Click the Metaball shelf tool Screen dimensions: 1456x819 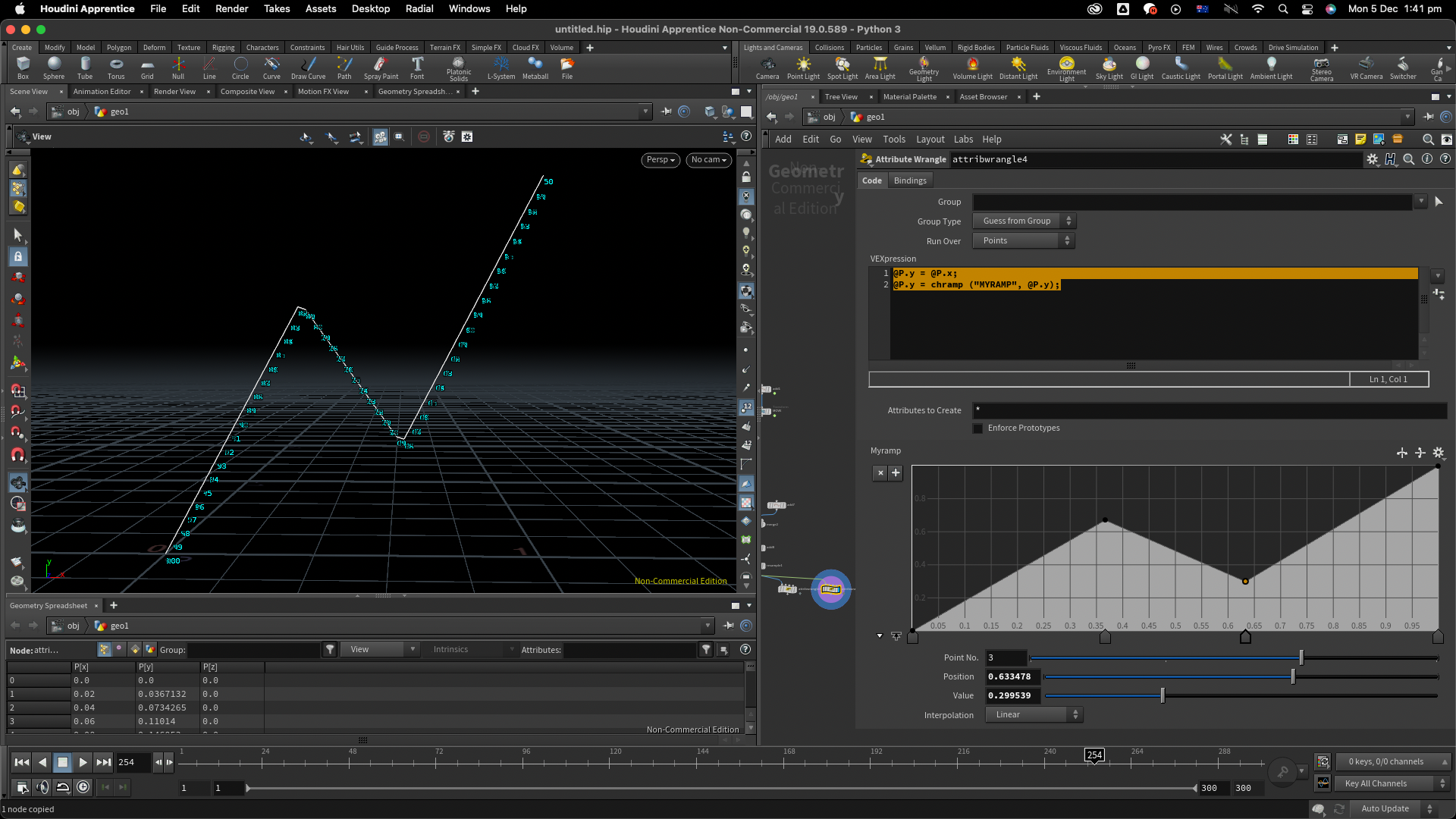coord(535,67)
